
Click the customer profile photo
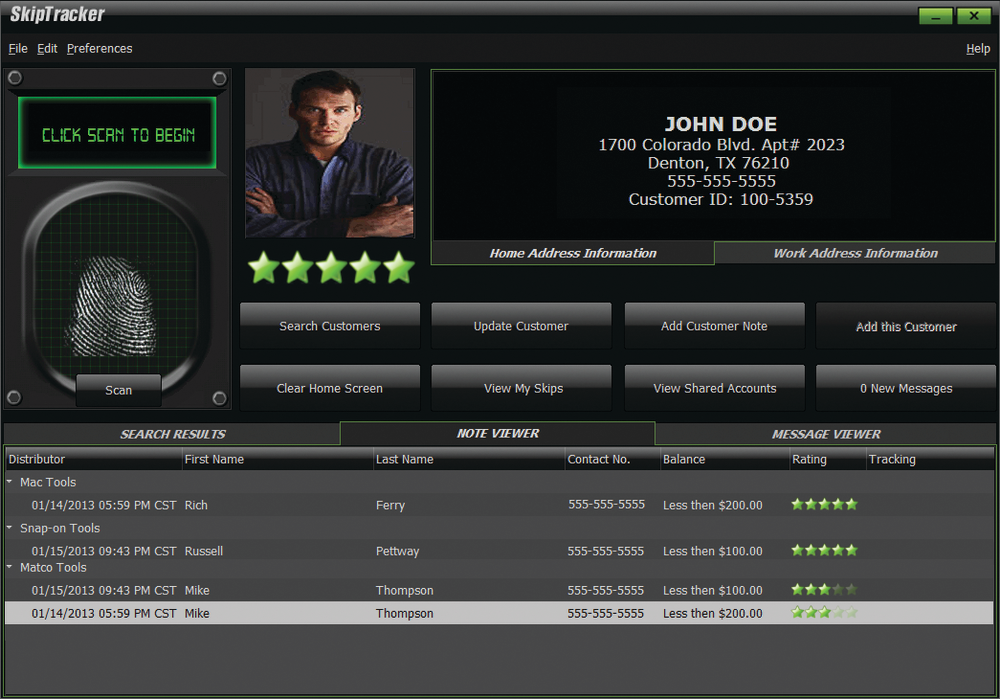click(x=330, y=153)
